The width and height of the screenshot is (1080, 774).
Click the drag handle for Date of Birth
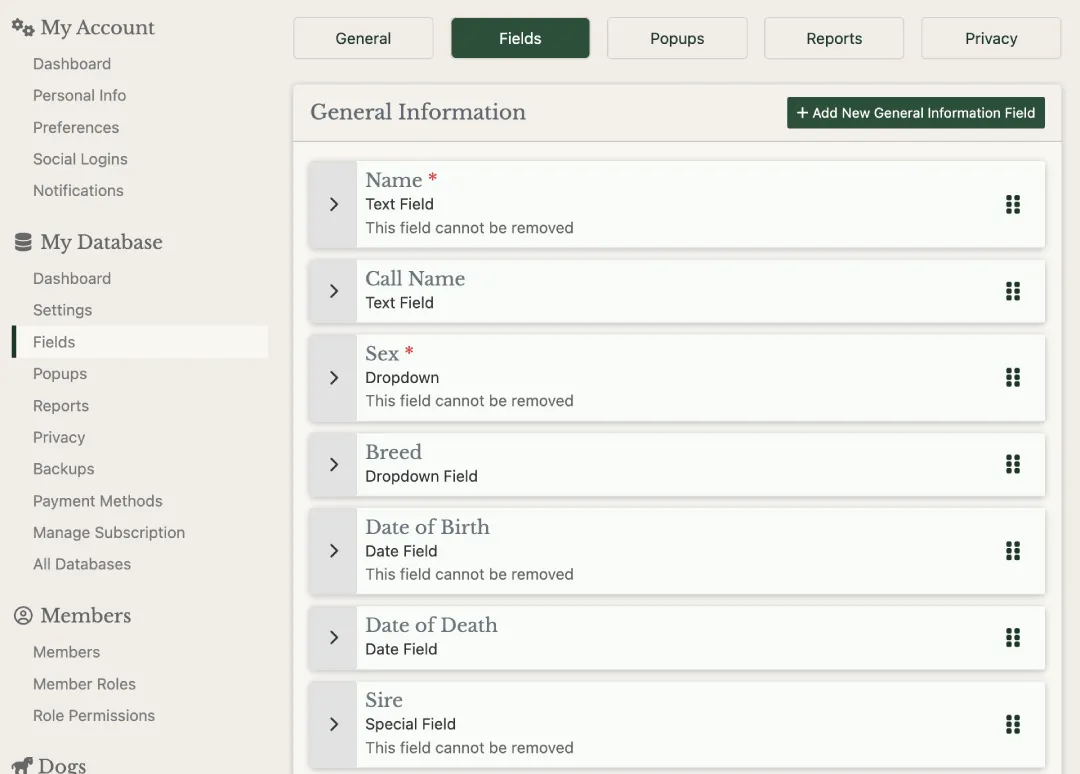point(1012,551)
